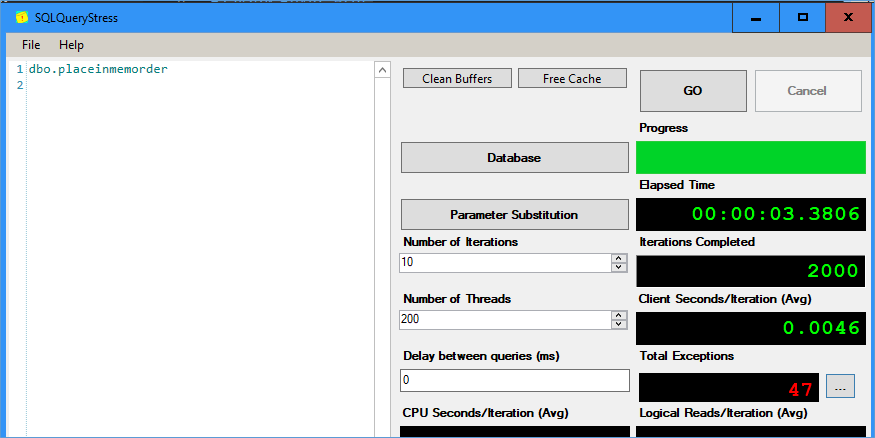Click the Number of Threads input field
This screenshot has height=438, width=875.
(x=506, y=319)
